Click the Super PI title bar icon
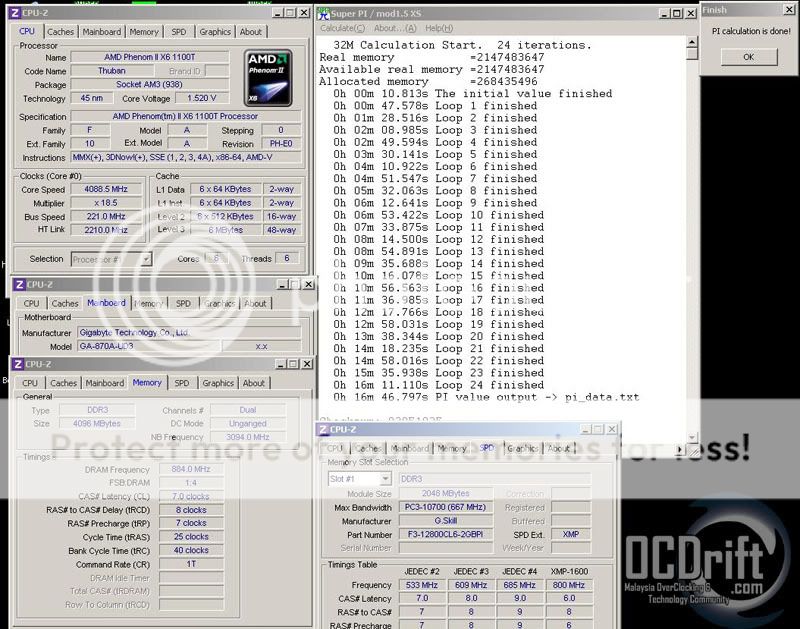 324,13
